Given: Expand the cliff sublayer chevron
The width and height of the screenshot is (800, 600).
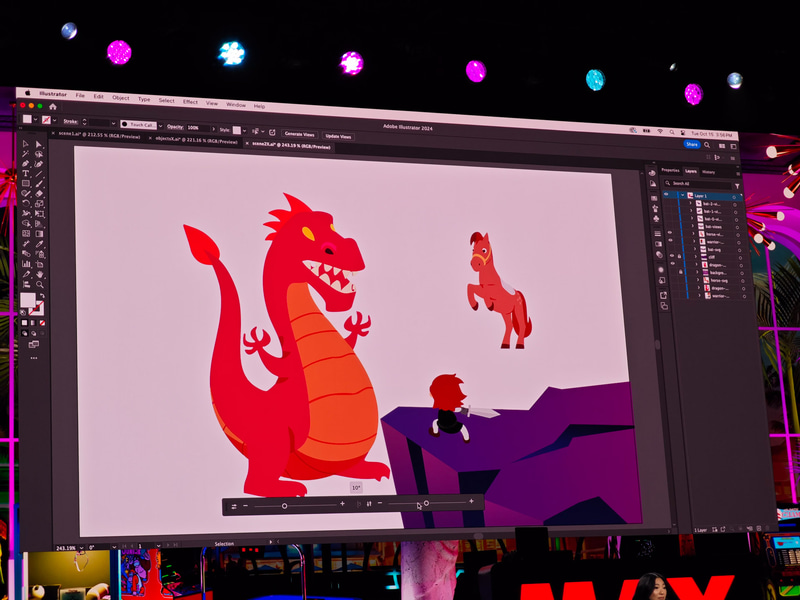Looking at the screenshot, I should pos(697,257).
